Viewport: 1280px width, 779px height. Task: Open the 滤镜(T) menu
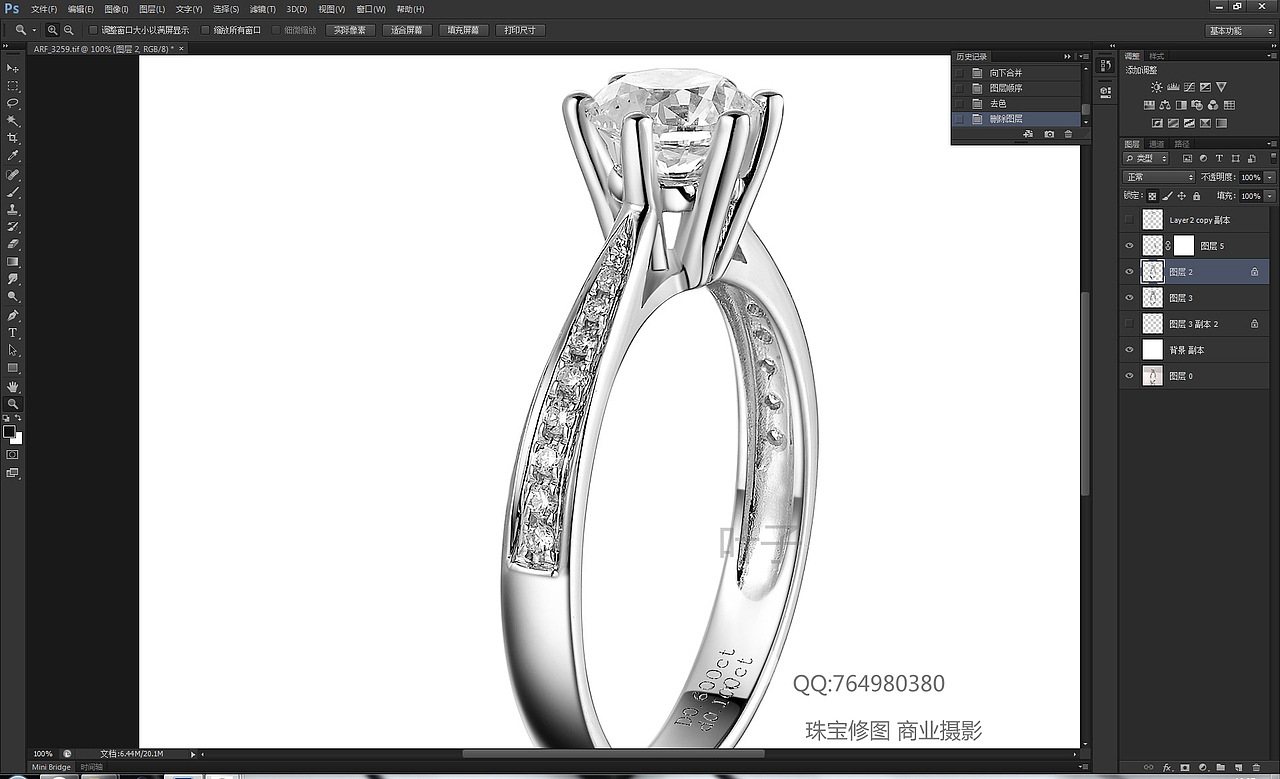(262, 9)
